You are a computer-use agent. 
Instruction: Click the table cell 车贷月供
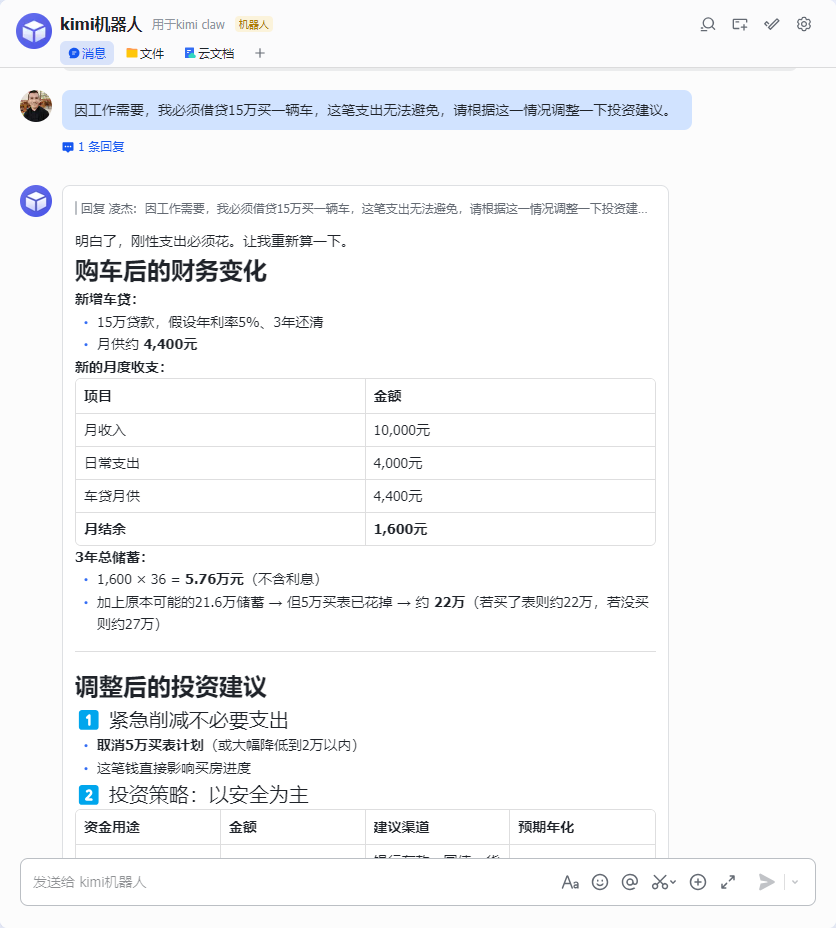(x=220, y=496)
